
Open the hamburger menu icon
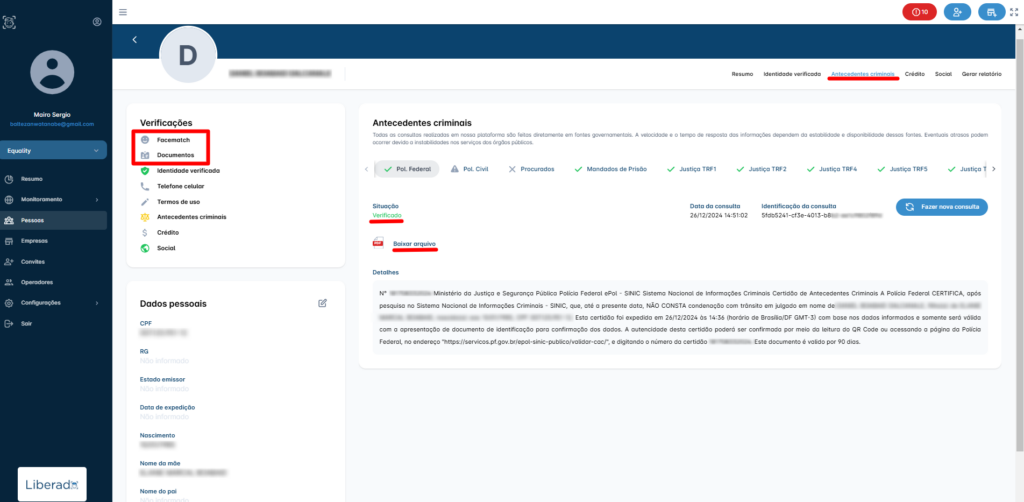point(123,12)
